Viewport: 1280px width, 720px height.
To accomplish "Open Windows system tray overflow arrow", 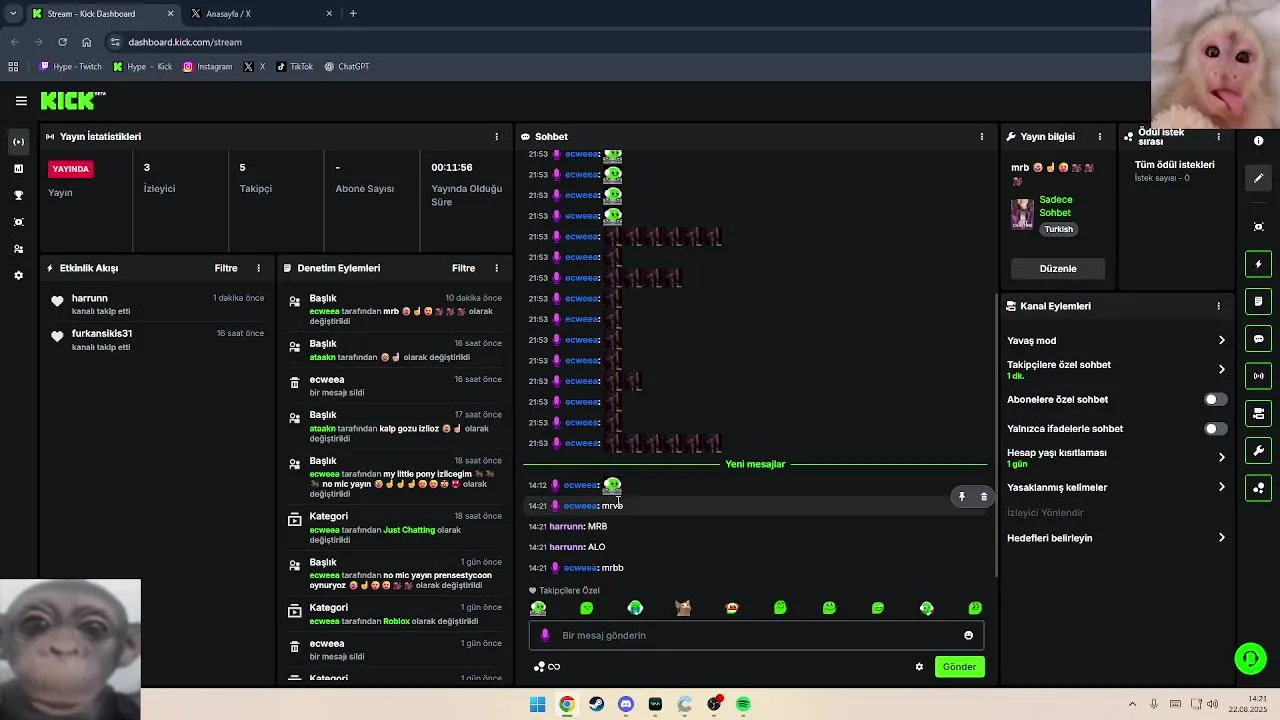I will coord(1132,704).
